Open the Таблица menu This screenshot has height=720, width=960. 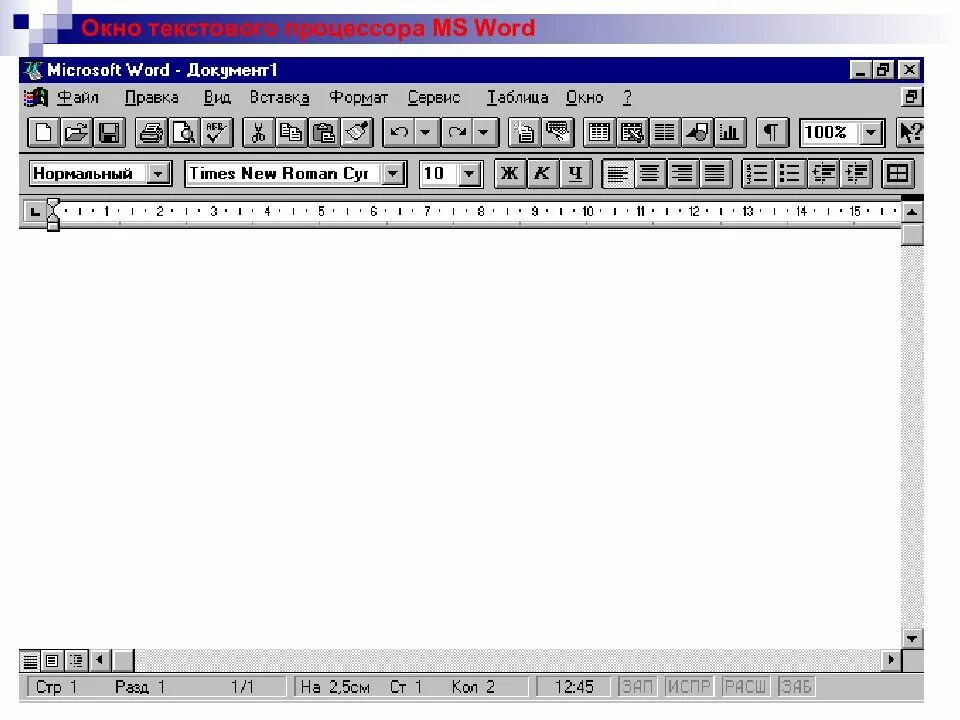[517, 97]
